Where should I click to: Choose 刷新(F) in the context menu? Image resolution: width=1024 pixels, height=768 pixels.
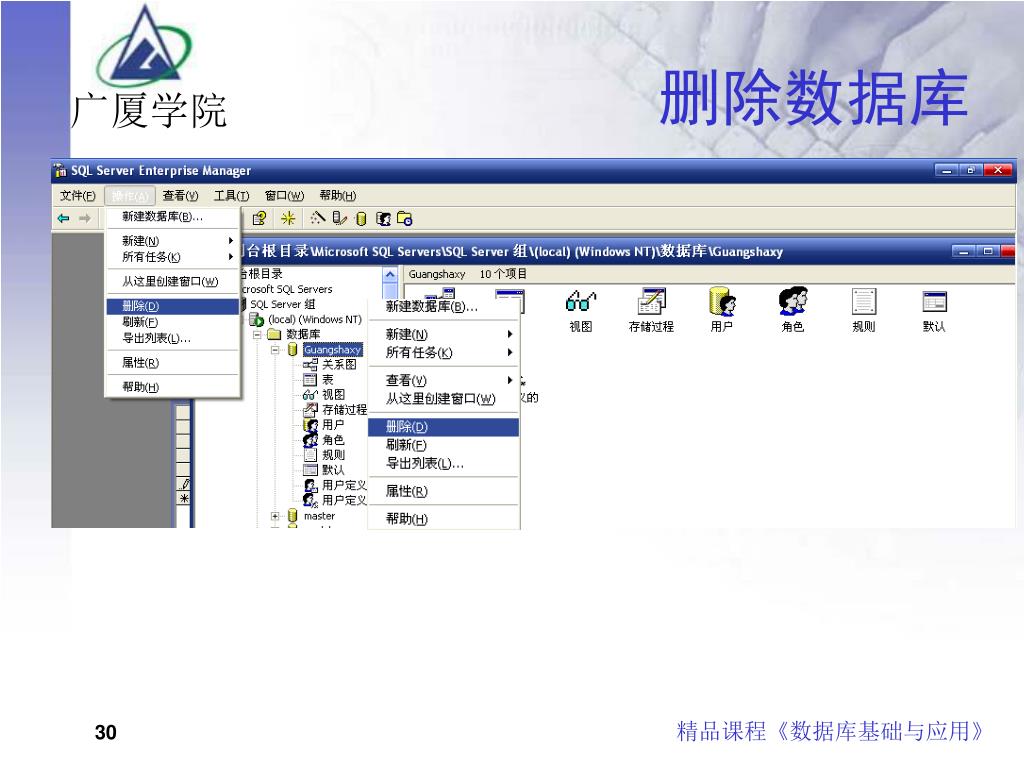[x=443, y=445]
